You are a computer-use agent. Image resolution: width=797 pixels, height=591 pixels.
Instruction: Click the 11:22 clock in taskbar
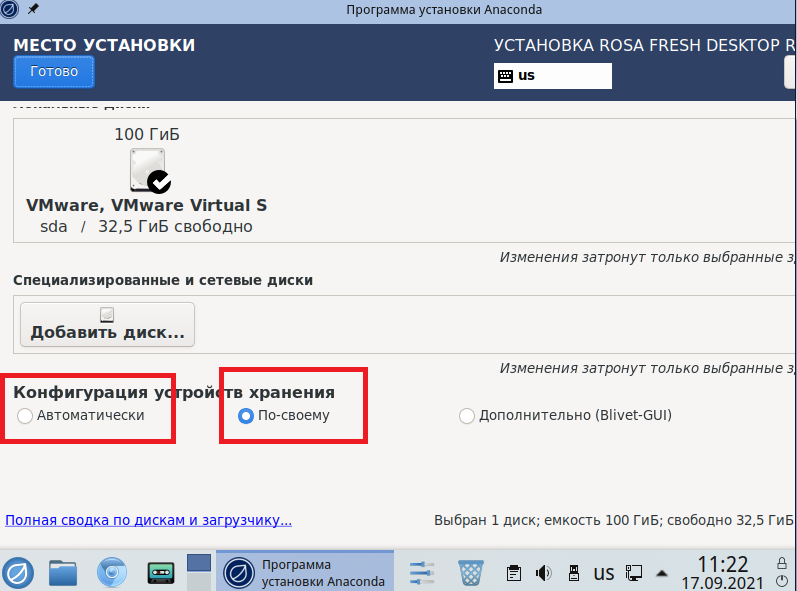(x=722, y=564)
